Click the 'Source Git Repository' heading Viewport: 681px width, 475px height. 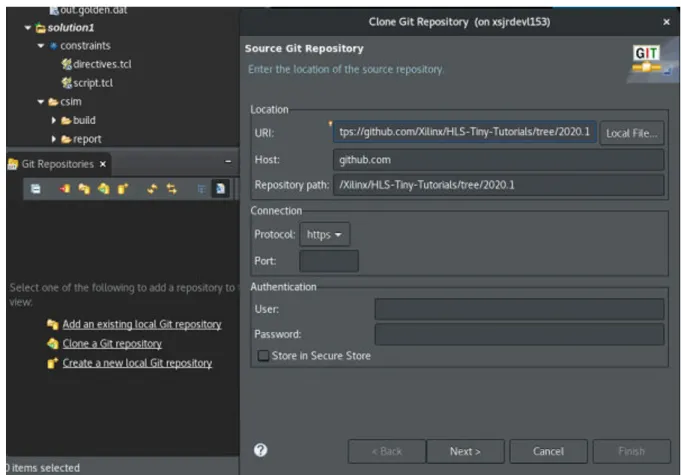pyautogui.click(x=304, y=49)
